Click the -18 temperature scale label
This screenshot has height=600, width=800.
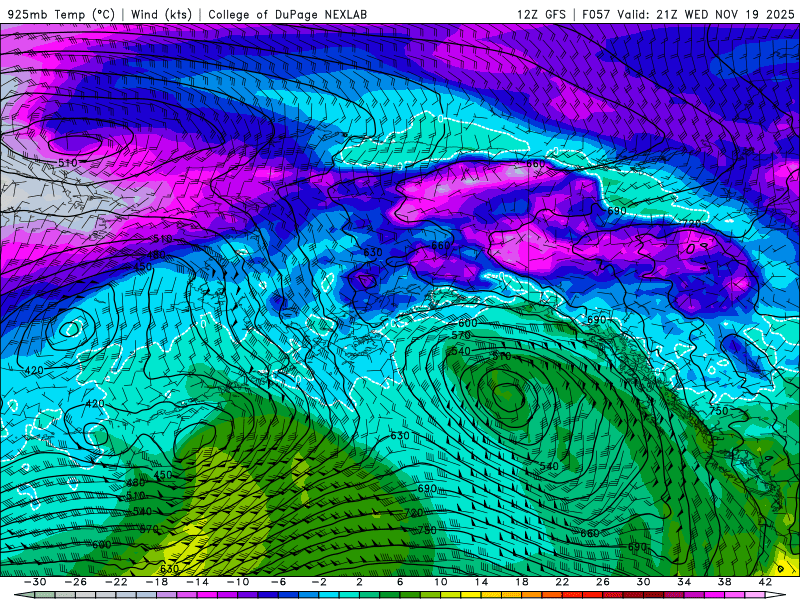(157, 582)
